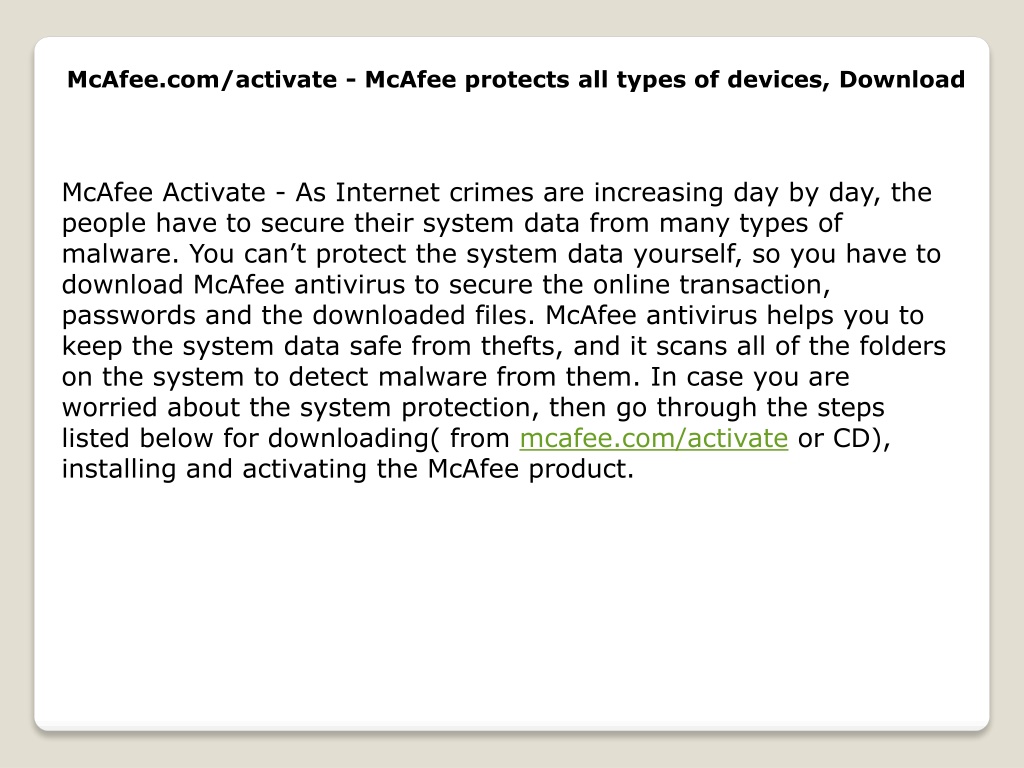Click the bold slide title heading

[x=516, y=80]
